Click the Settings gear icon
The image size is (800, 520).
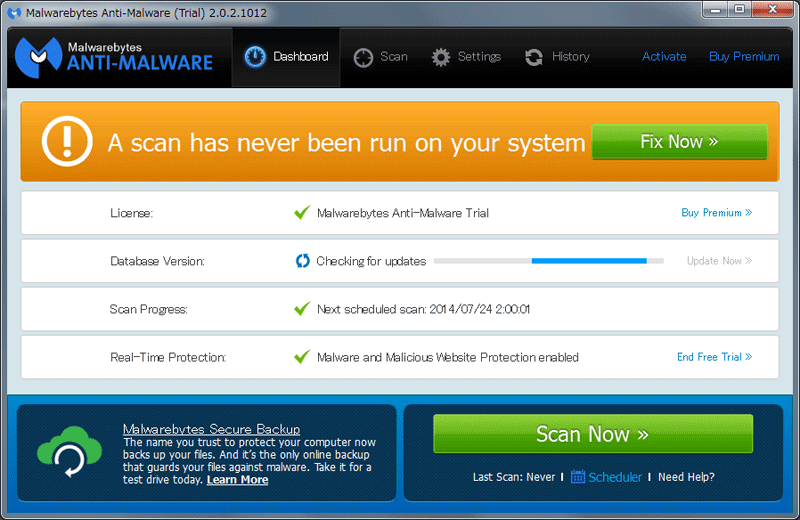441,57
